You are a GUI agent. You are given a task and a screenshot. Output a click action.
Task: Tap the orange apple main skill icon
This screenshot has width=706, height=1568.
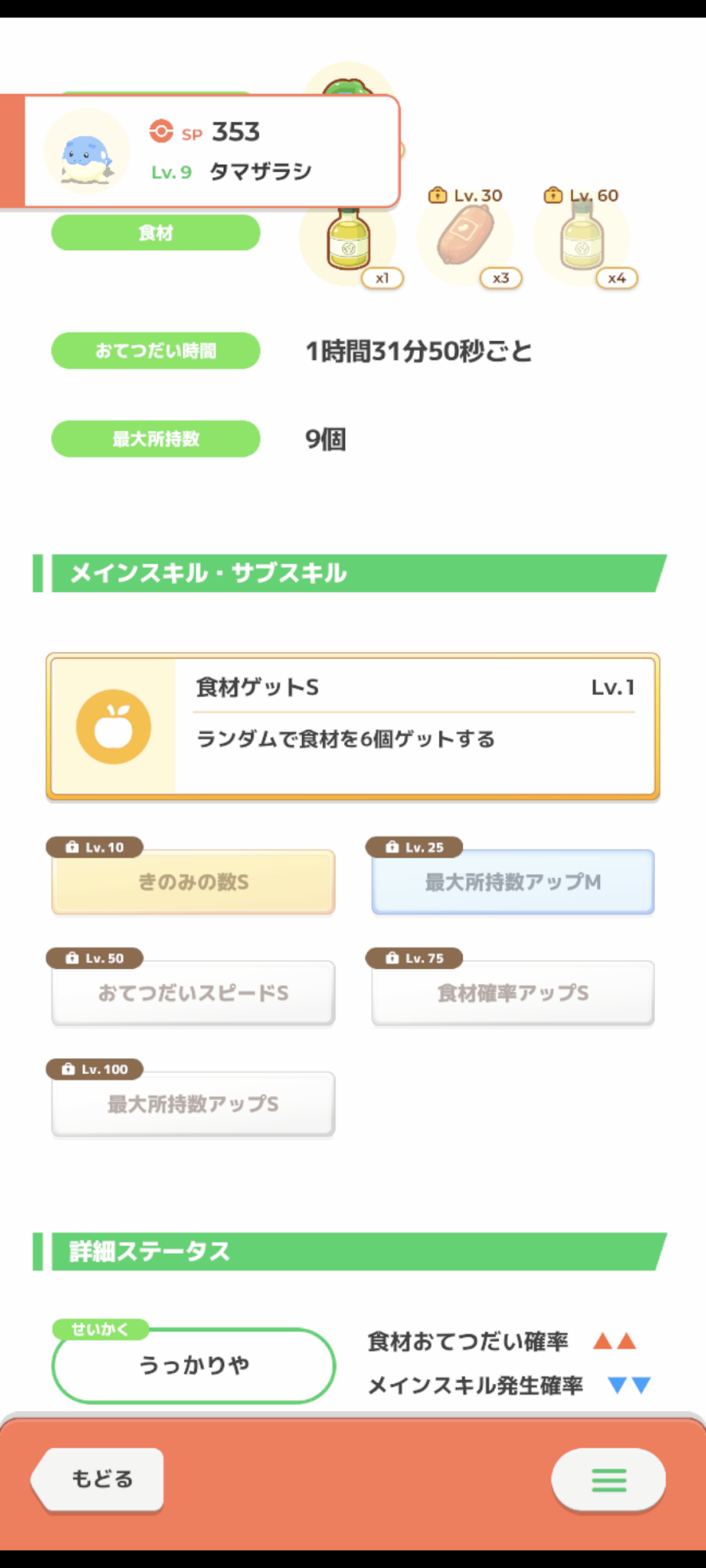point(114,727)
